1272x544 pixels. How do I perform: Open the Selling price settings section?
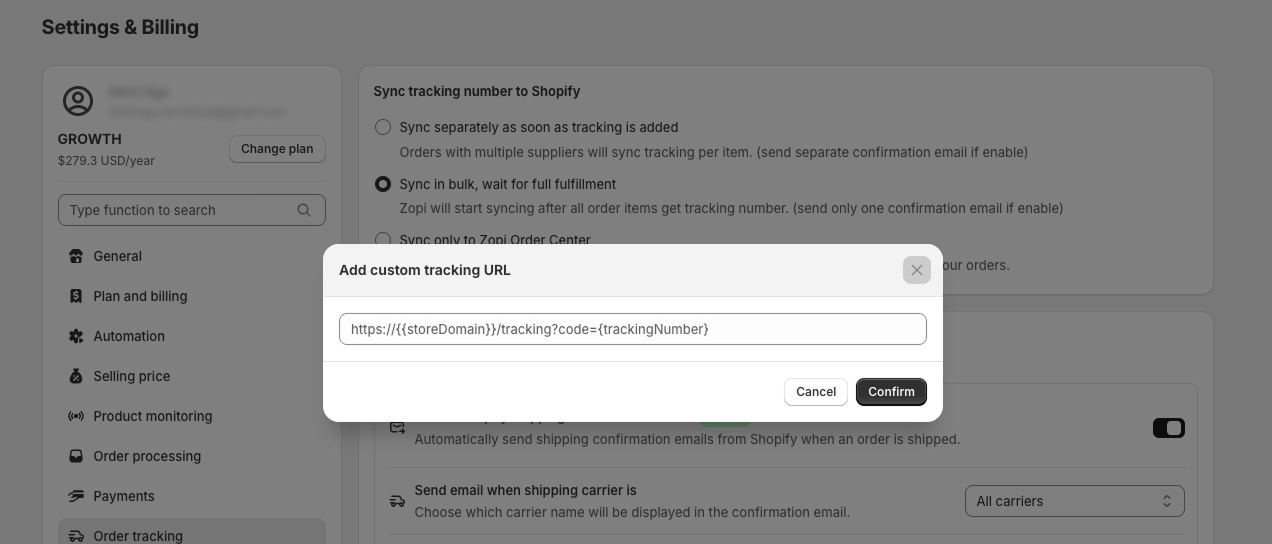point(131,376)
